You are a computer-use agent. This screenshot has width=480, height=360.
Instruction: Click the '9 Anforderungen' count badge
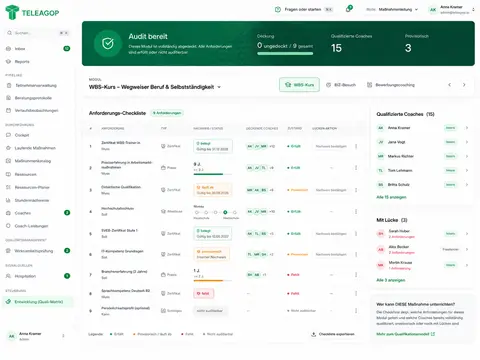click(x=167, y=113)
